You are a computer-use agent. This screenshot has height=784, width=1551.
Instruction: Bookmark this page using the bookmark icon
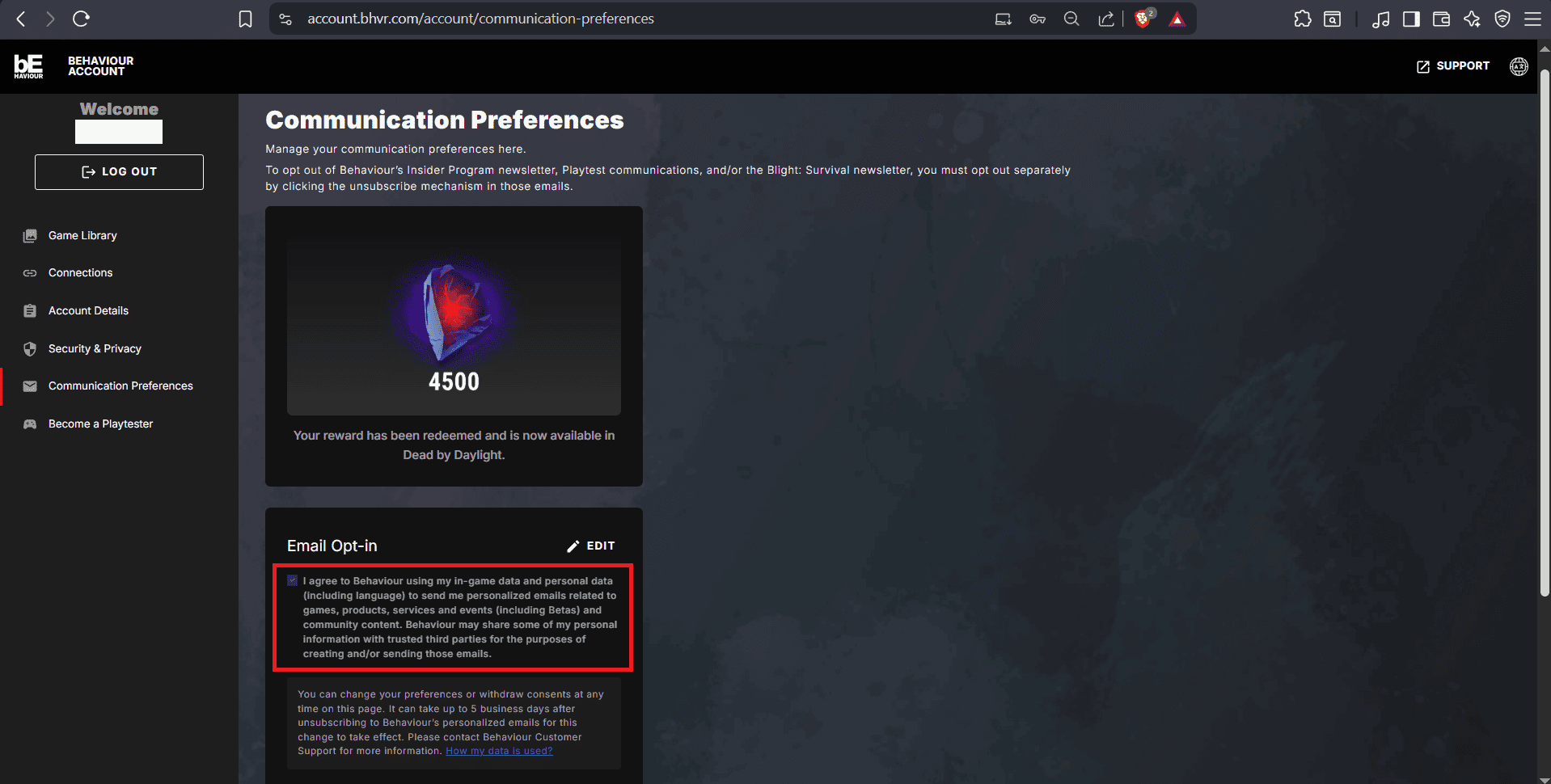[x=246, y=19]
